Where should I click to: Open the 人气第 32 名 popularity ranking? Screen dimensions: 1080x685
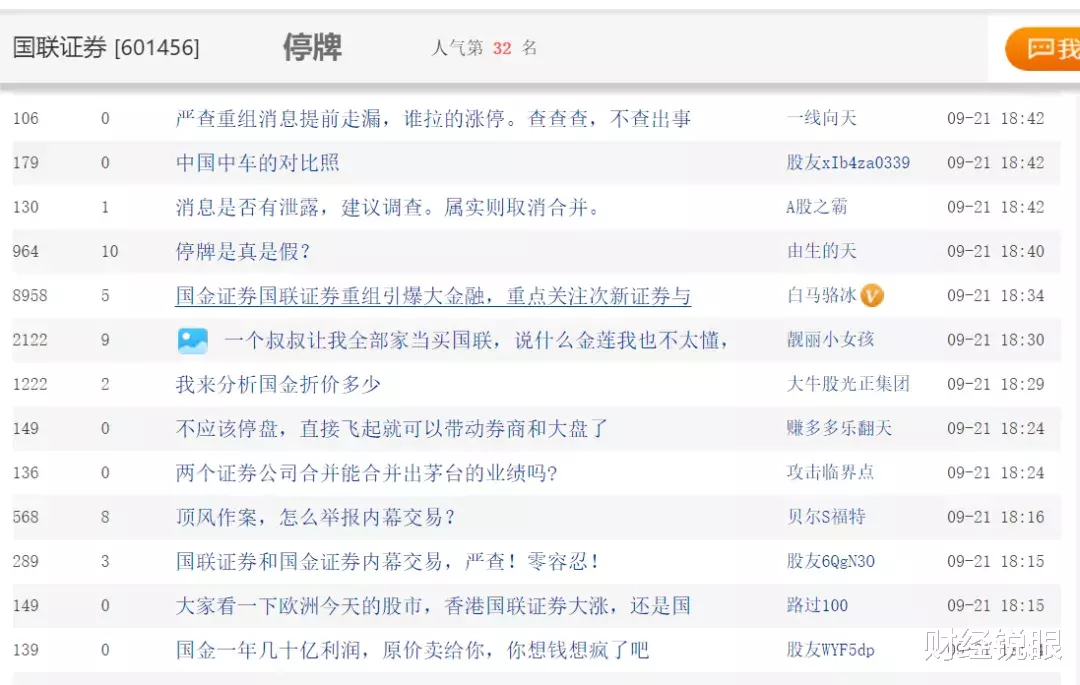tap(483, 47)
